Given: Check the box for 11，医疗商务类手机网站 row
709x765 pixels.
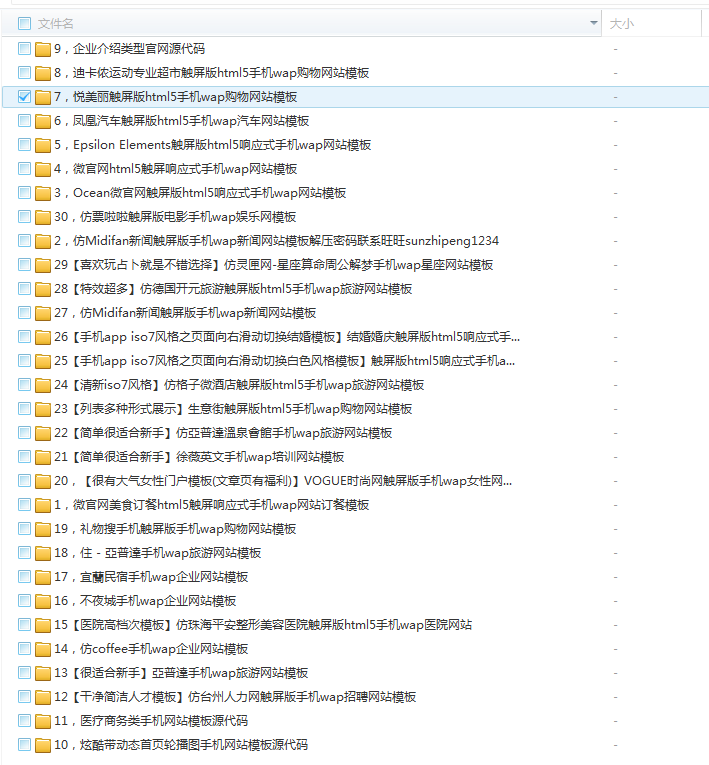Looking at the screenshot, I should (24, 720).
